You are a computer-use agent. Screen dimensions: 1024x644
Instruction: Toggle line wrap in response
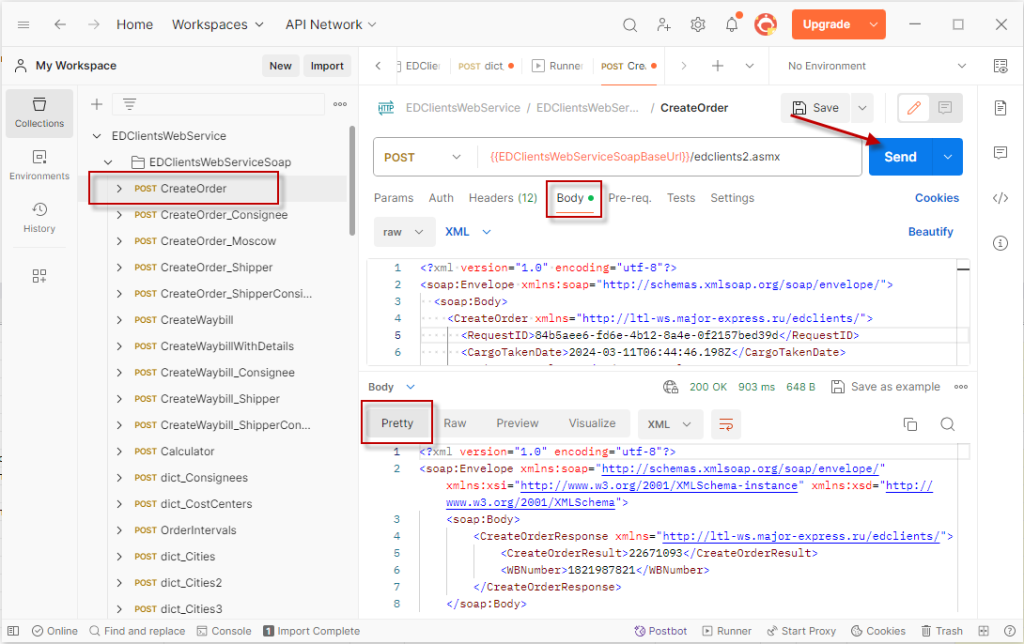(726, 425)
